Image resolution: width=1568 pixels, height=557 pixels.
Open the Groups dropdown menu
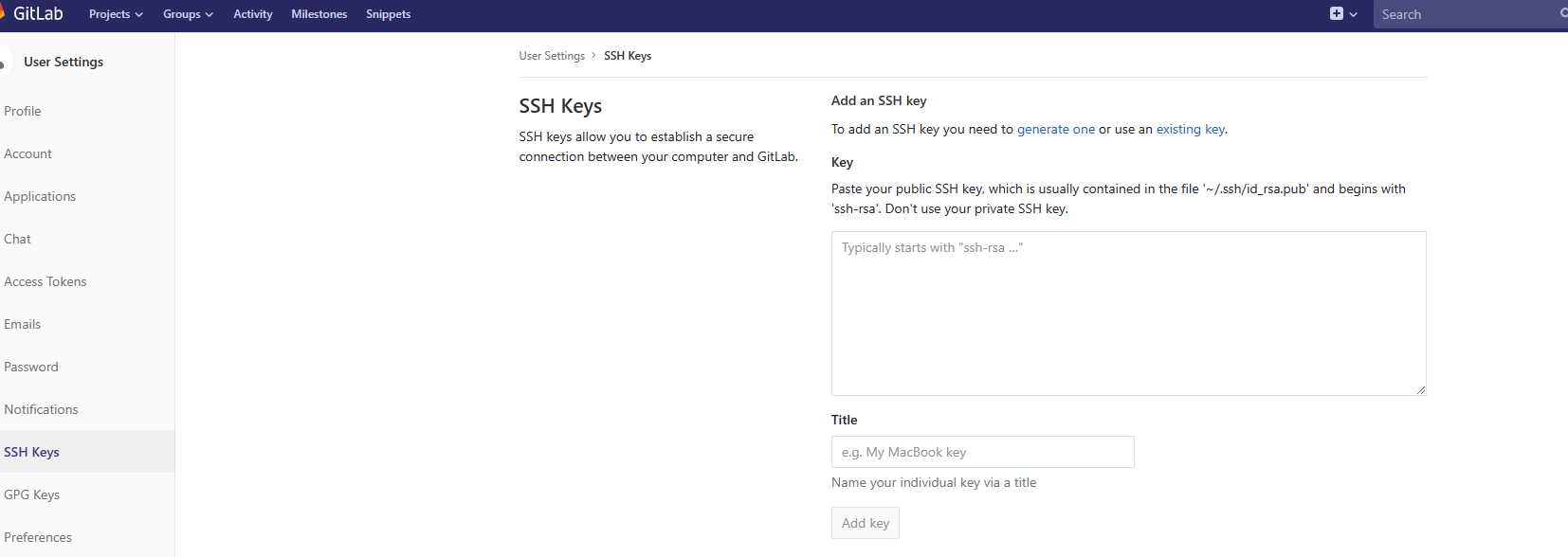[188, 14]
